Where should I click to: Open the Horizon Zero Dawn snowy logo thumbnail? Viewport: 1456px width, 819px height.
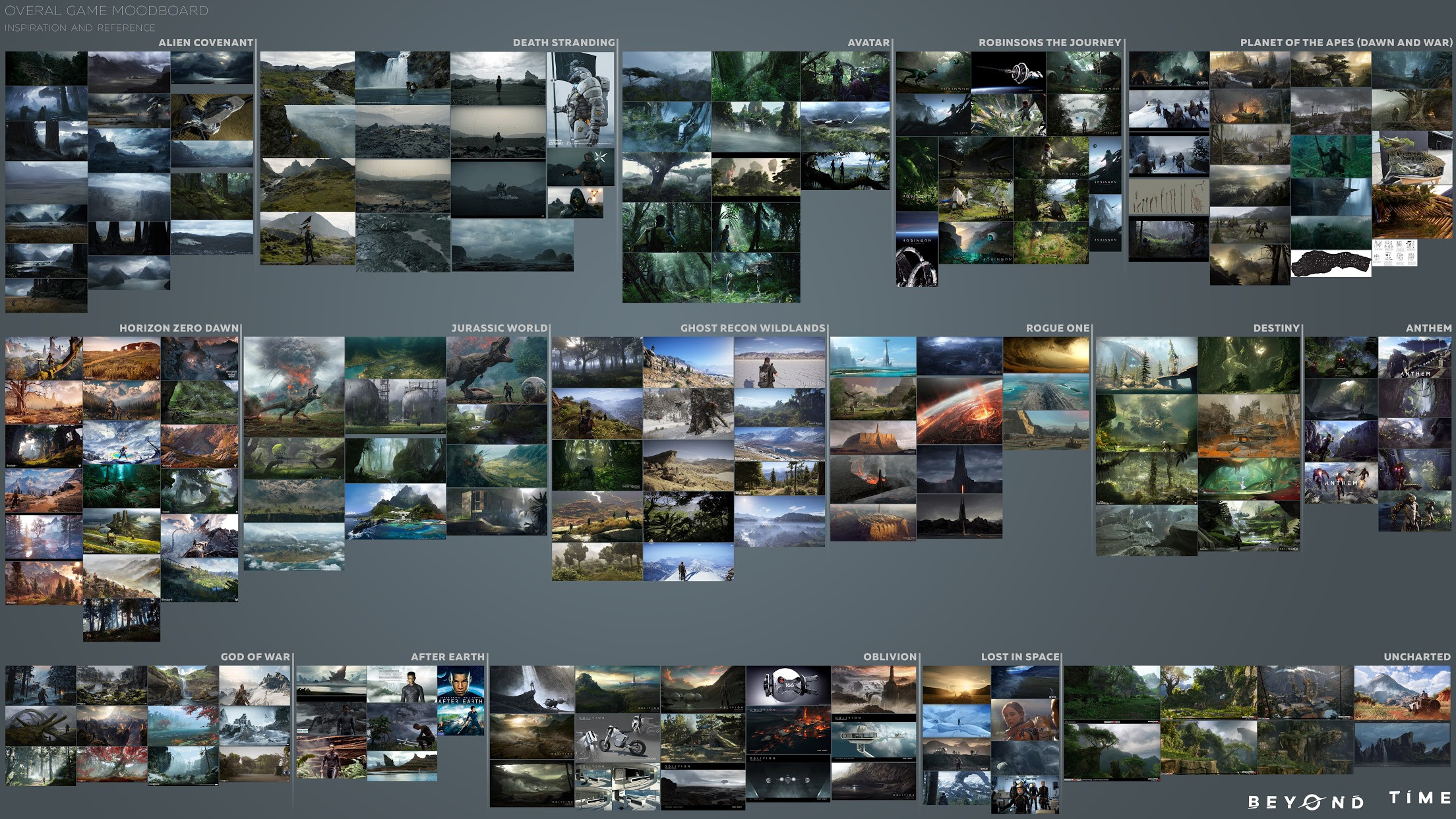click(122, 443)
